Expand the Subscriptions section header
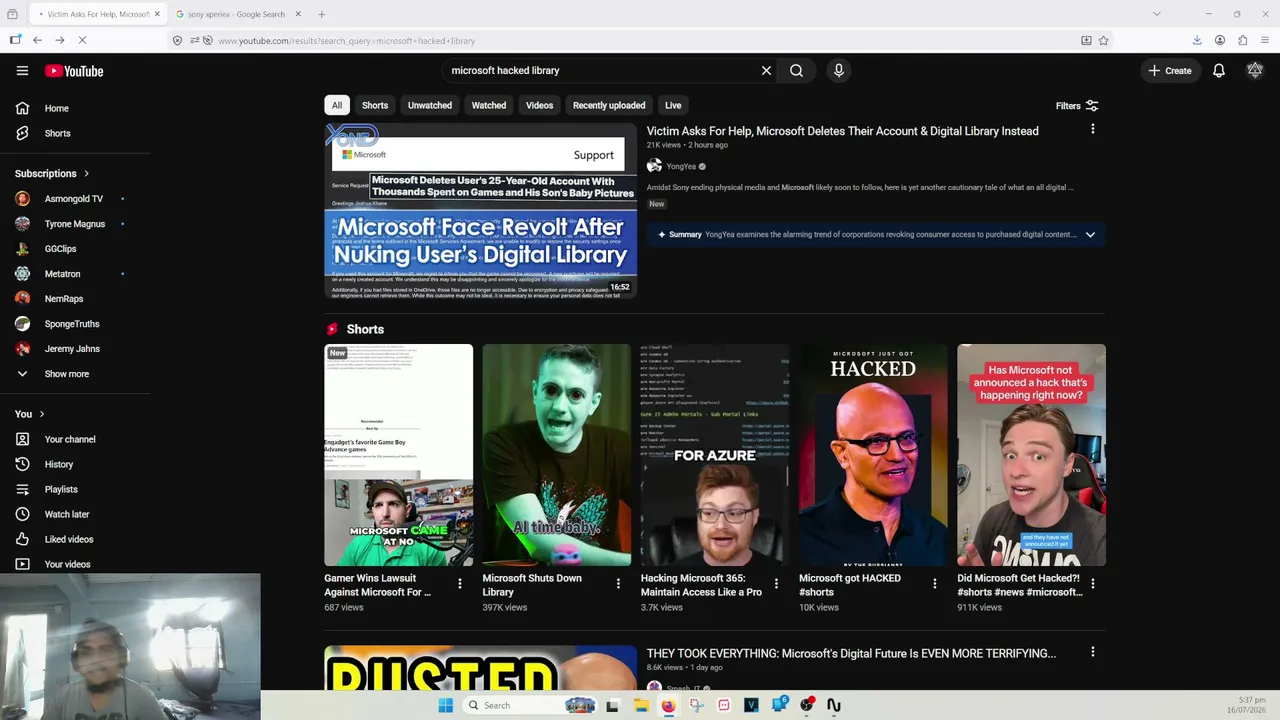This screenshot has height=720, width=1280. click(x=52, y=174)
